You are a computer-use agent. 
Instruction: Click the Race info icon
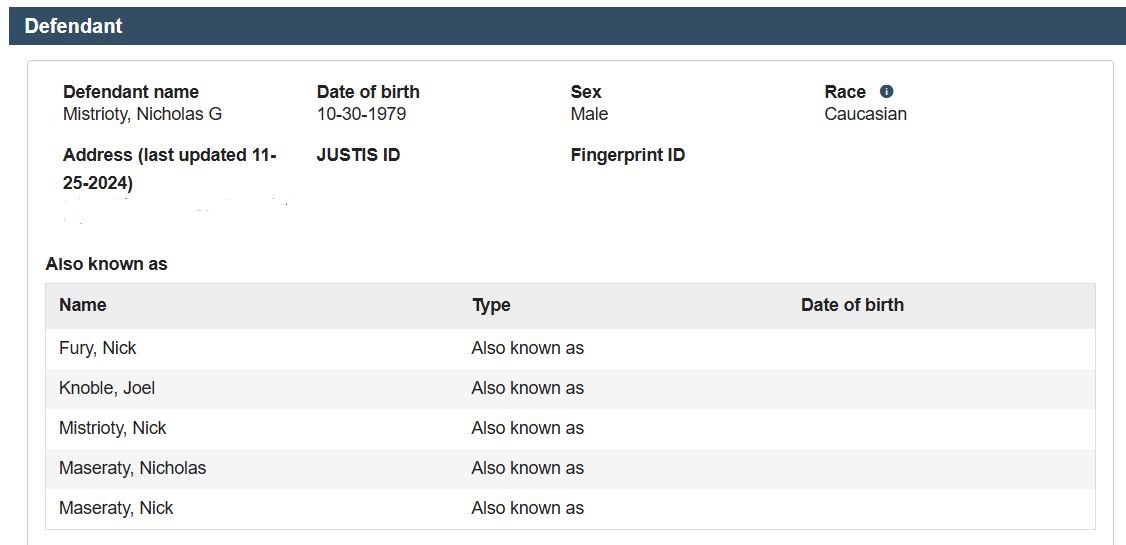[886, 91]
